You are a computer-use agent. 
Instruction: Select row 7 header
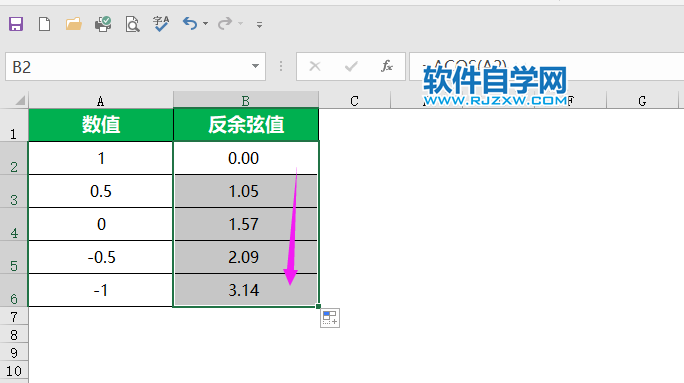[x=14, y=316]
